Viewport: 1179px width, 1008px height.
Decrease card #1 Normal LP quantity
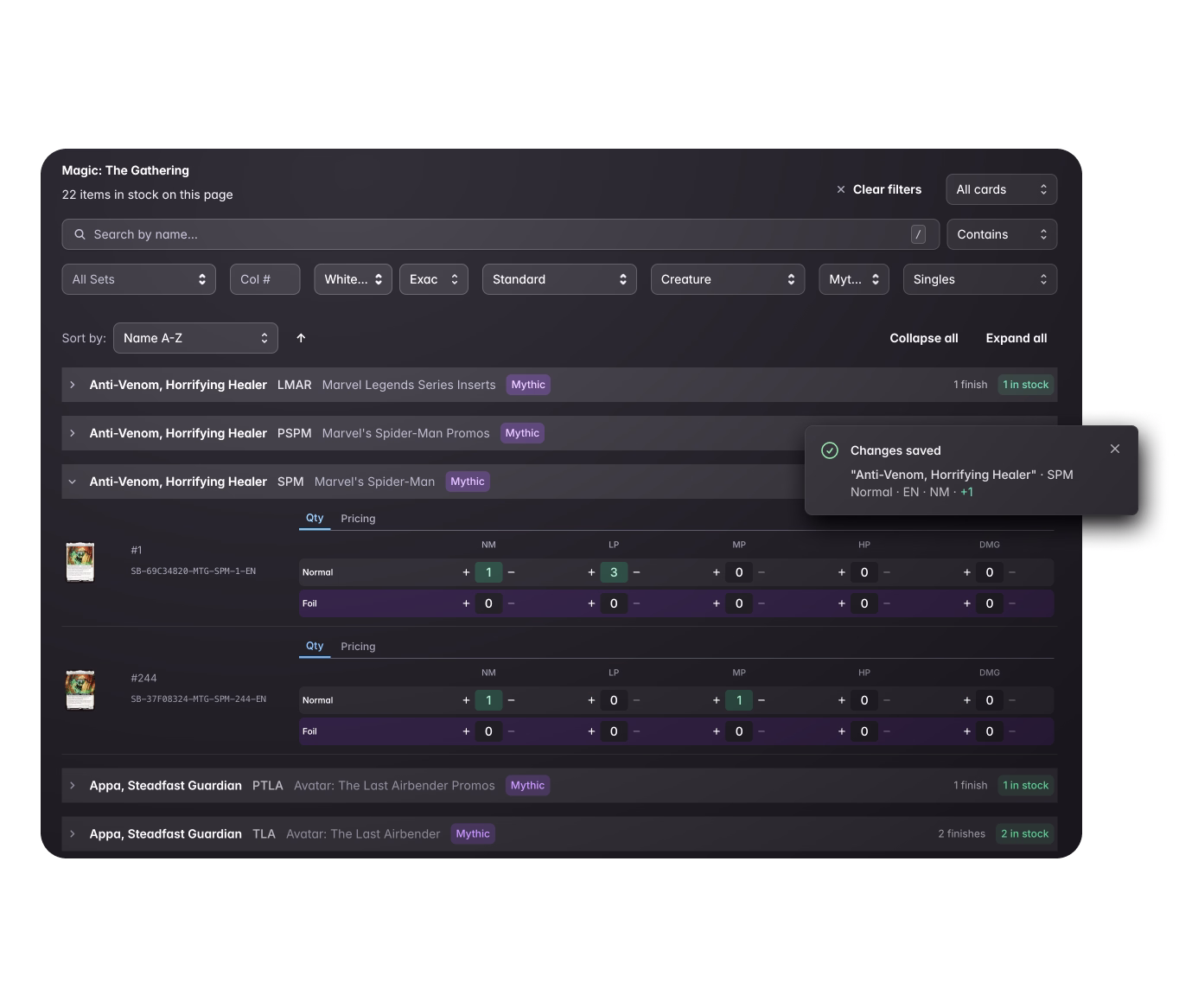(636, 572)
